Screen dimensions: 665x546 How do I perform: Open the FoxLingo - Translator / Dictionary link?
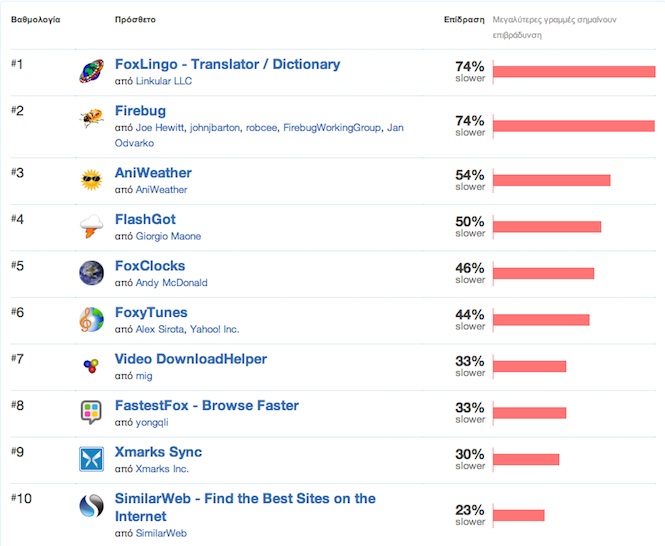pos(227,64)
